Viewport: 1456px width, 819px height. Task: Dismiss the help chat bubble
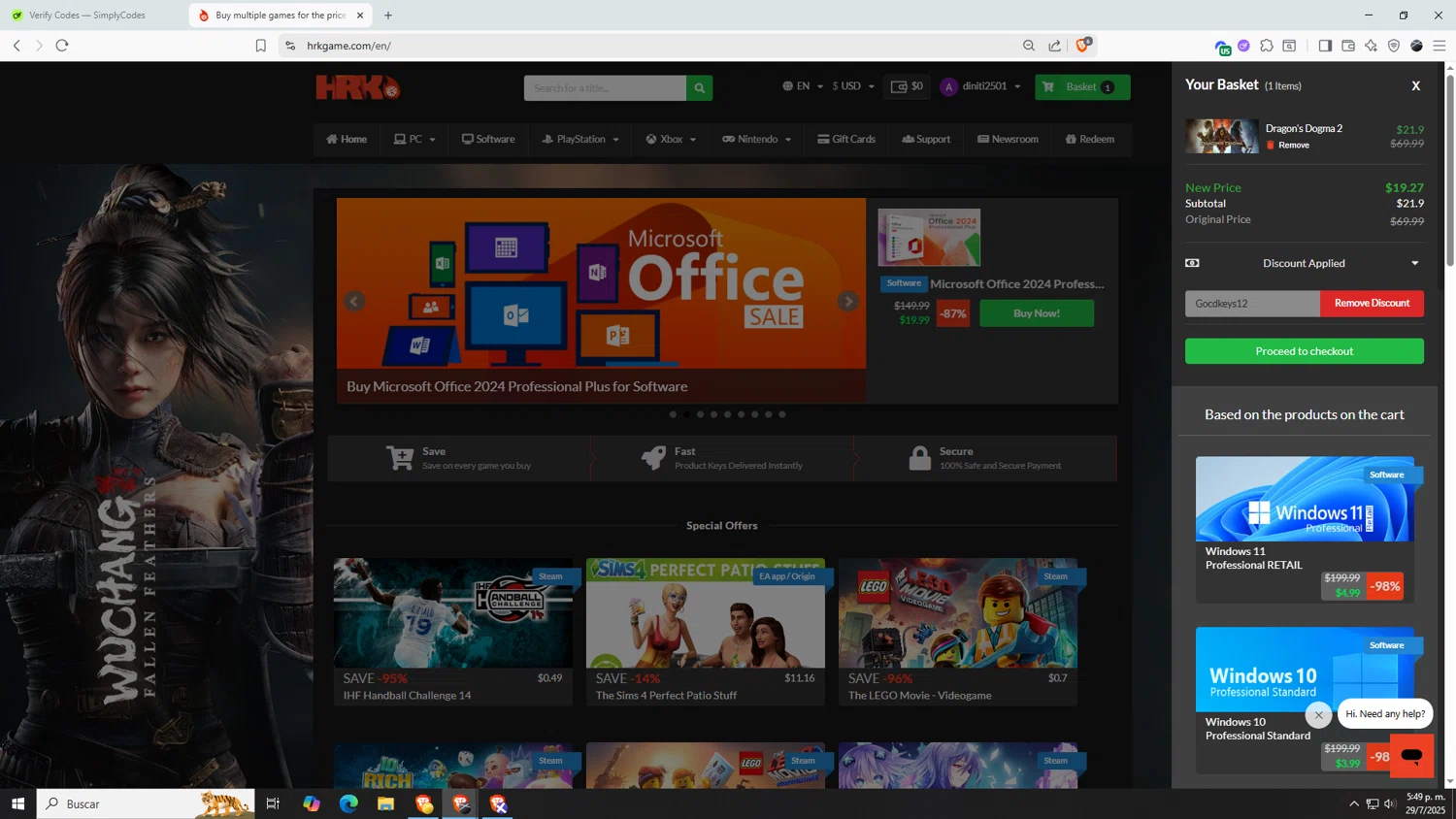1318,715
